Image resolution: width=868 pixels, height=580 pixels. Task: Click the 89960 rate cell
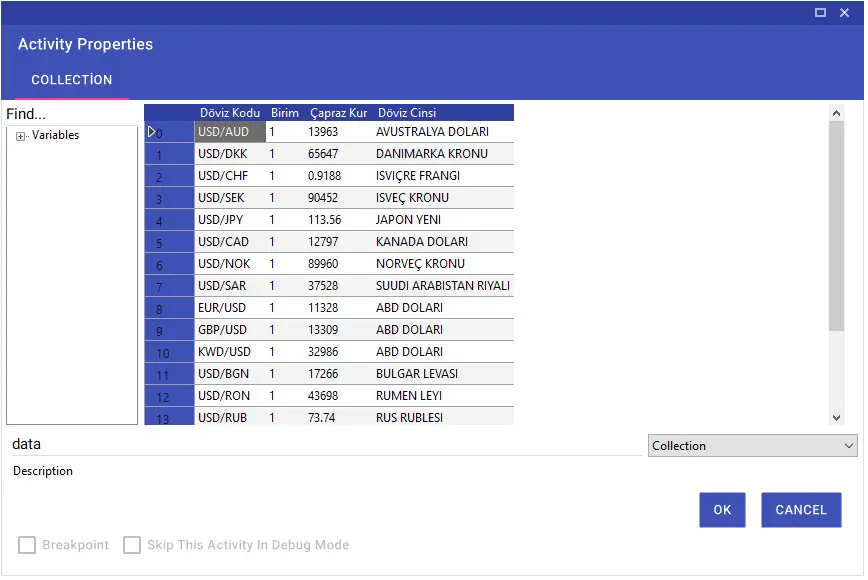[x=339, y=265]
